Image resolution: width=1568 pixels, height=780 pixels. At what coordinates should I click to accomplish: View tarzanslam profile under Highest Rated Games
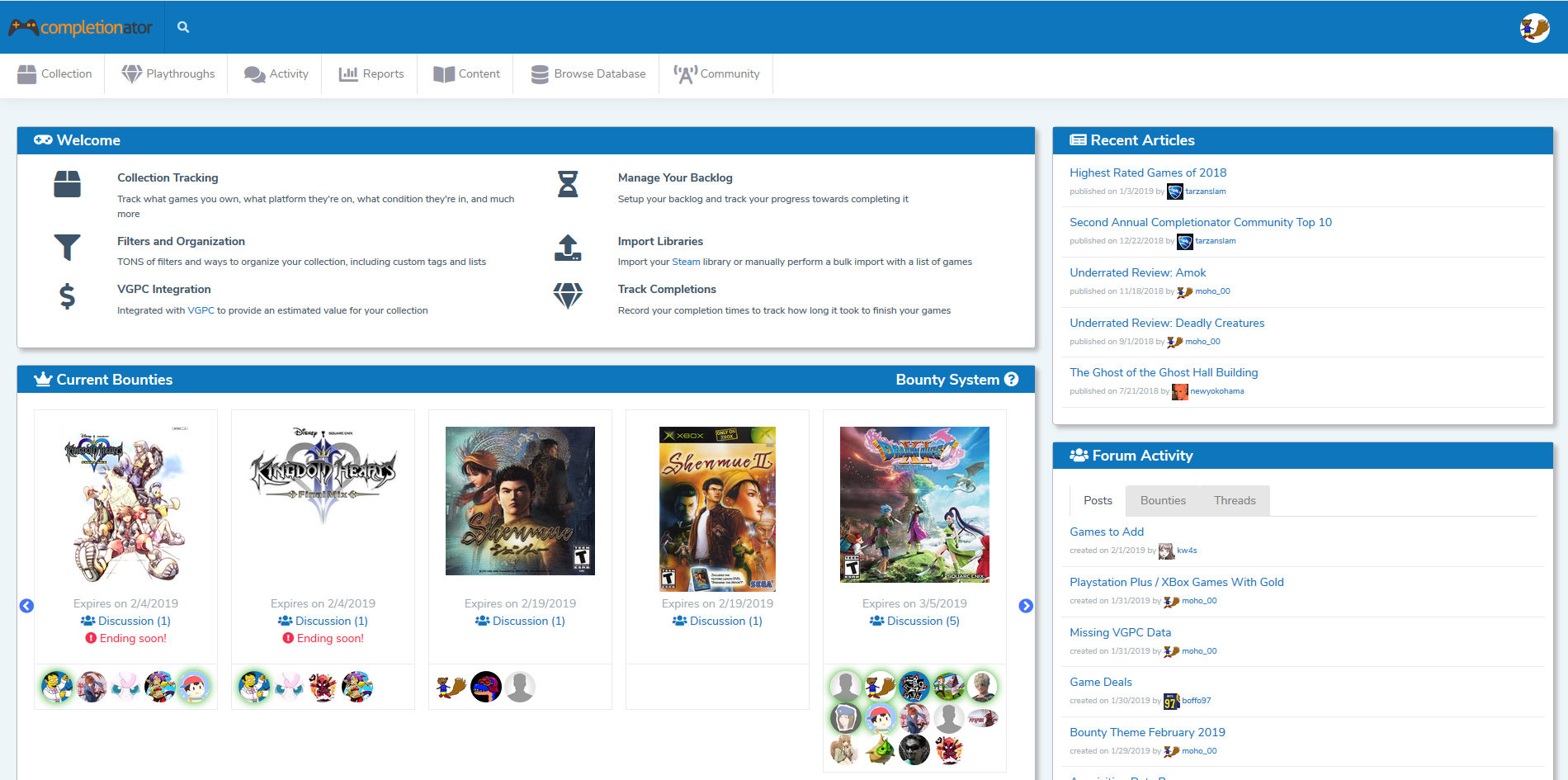tap(1206, 191)
